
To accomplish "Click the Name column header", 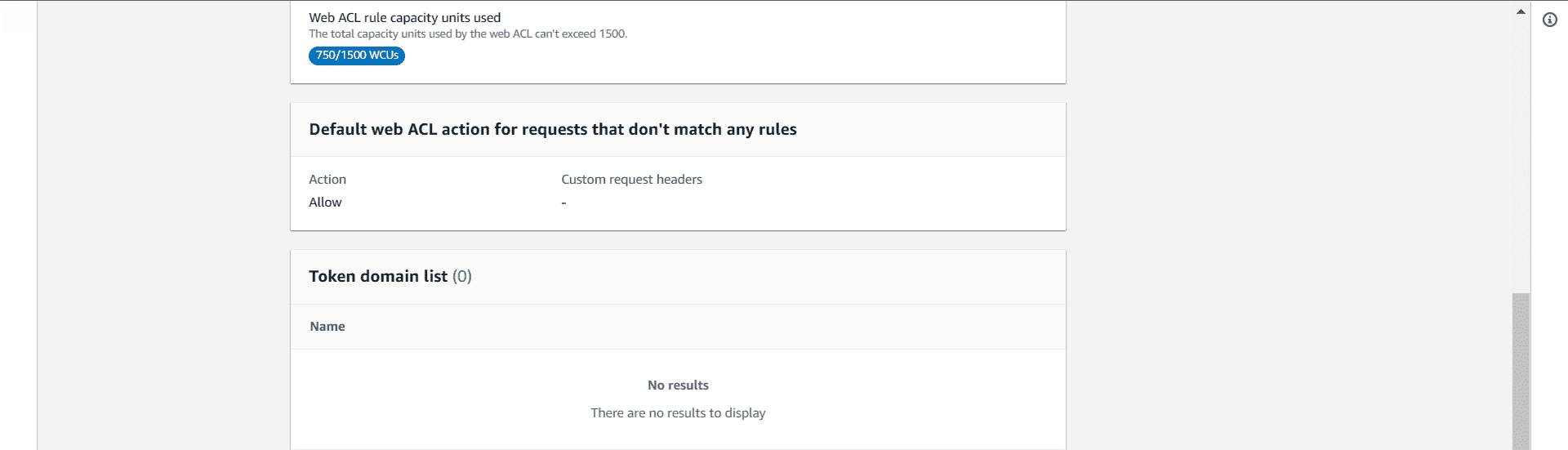I will click(x=327, y=327).
